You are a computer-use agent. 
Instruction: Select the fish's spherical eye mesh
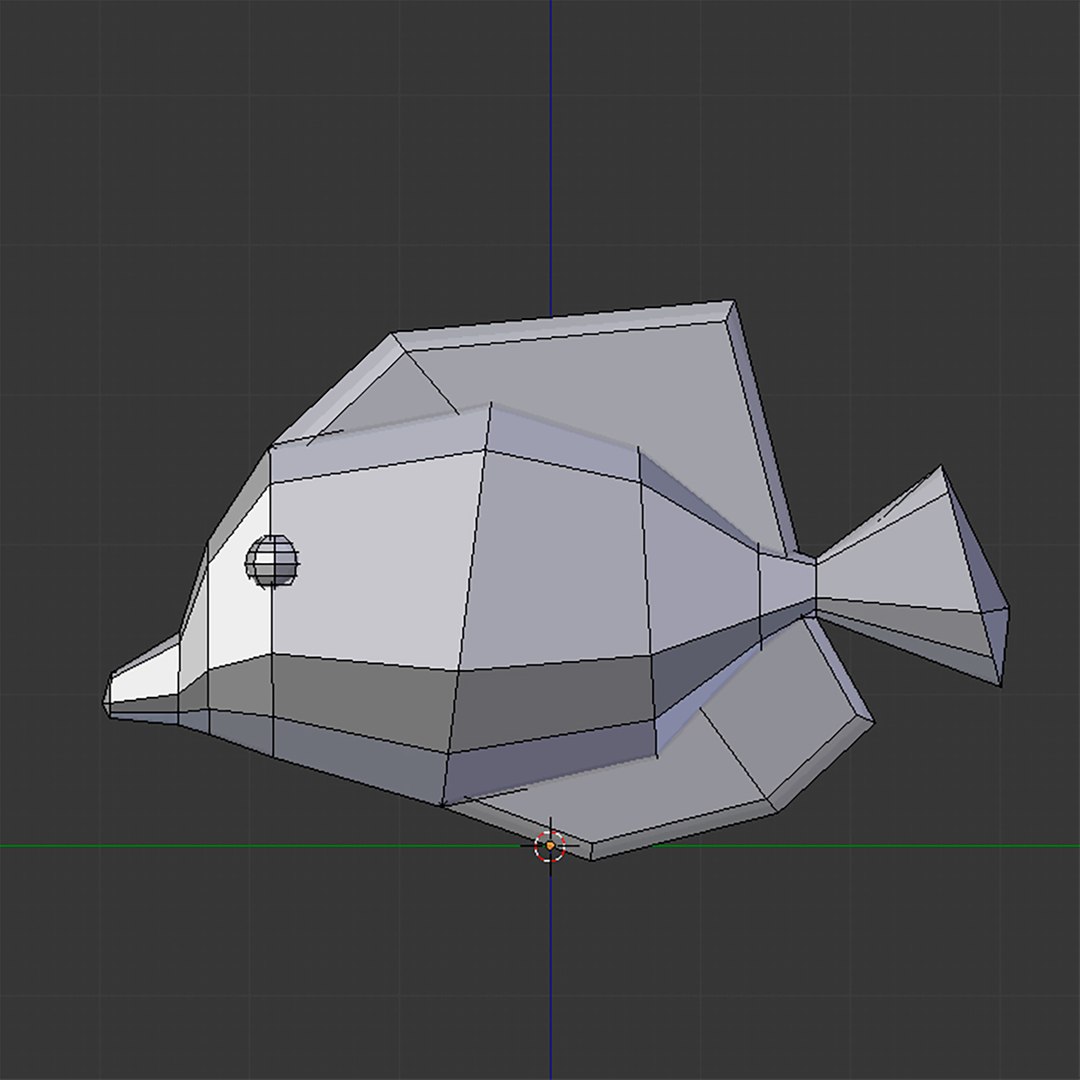(272, 561)
